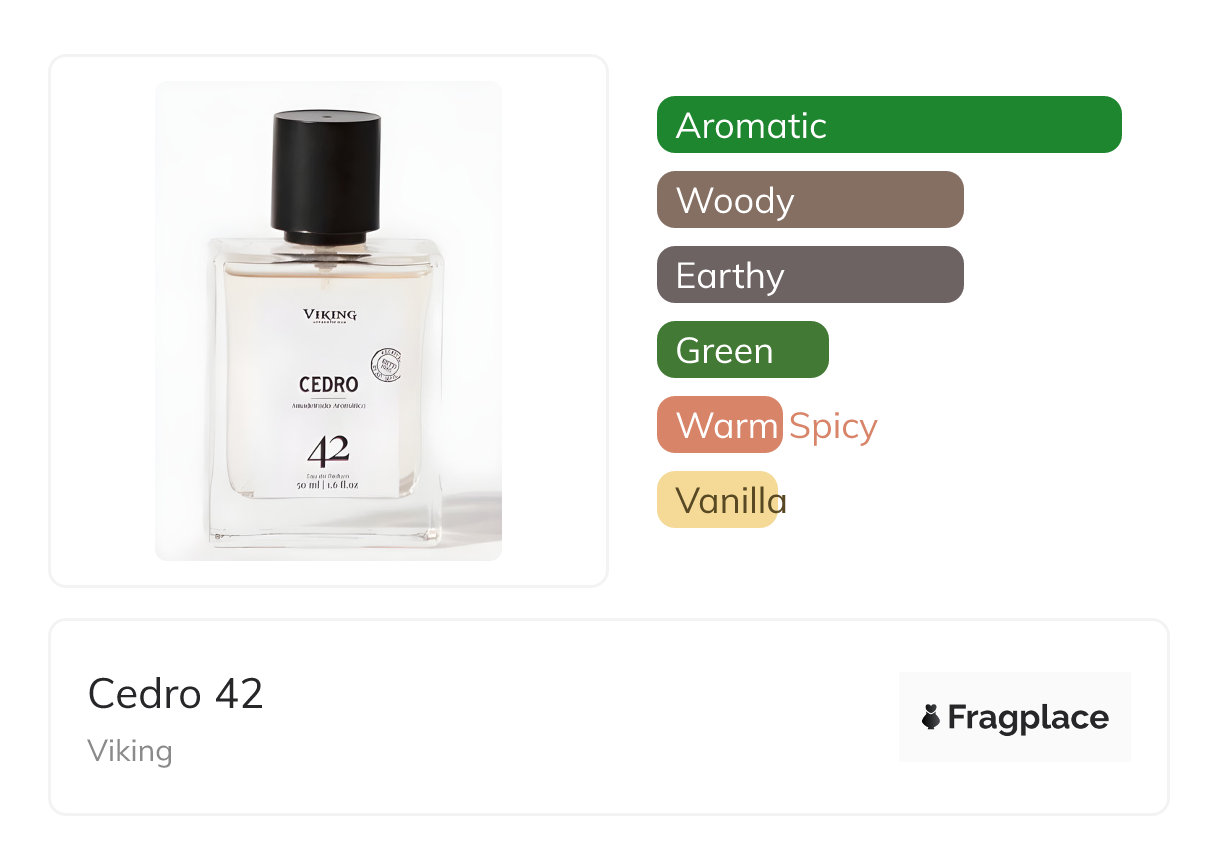Click the number 42 on bottle label
The width and height of the screenshot is (1218, 864).
(328, 450)
